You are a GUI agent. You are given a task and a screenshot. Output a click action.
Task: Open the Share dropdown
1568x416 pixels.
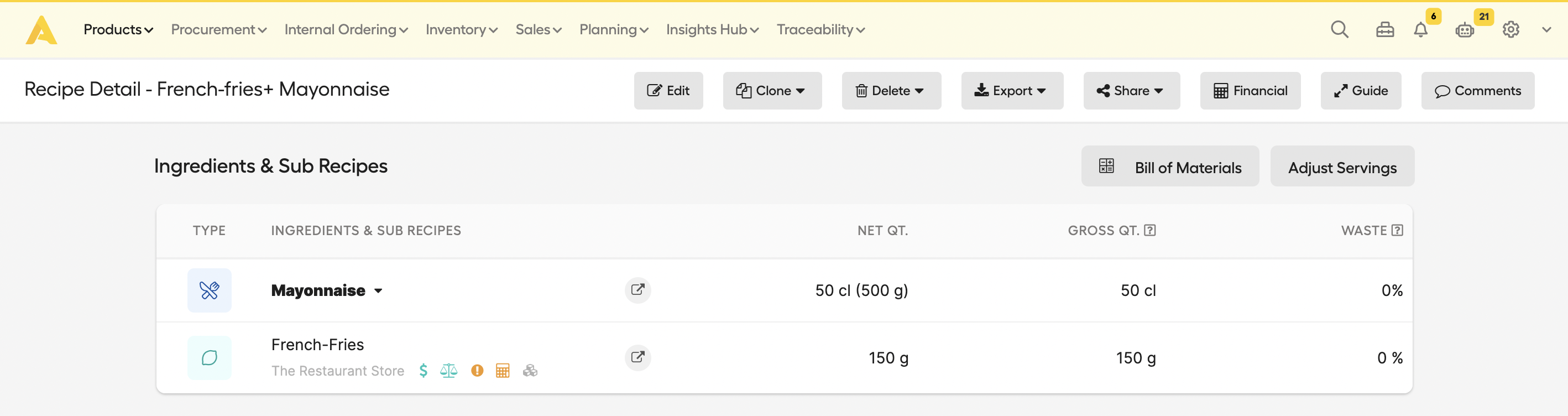(x=1131, y=91)
